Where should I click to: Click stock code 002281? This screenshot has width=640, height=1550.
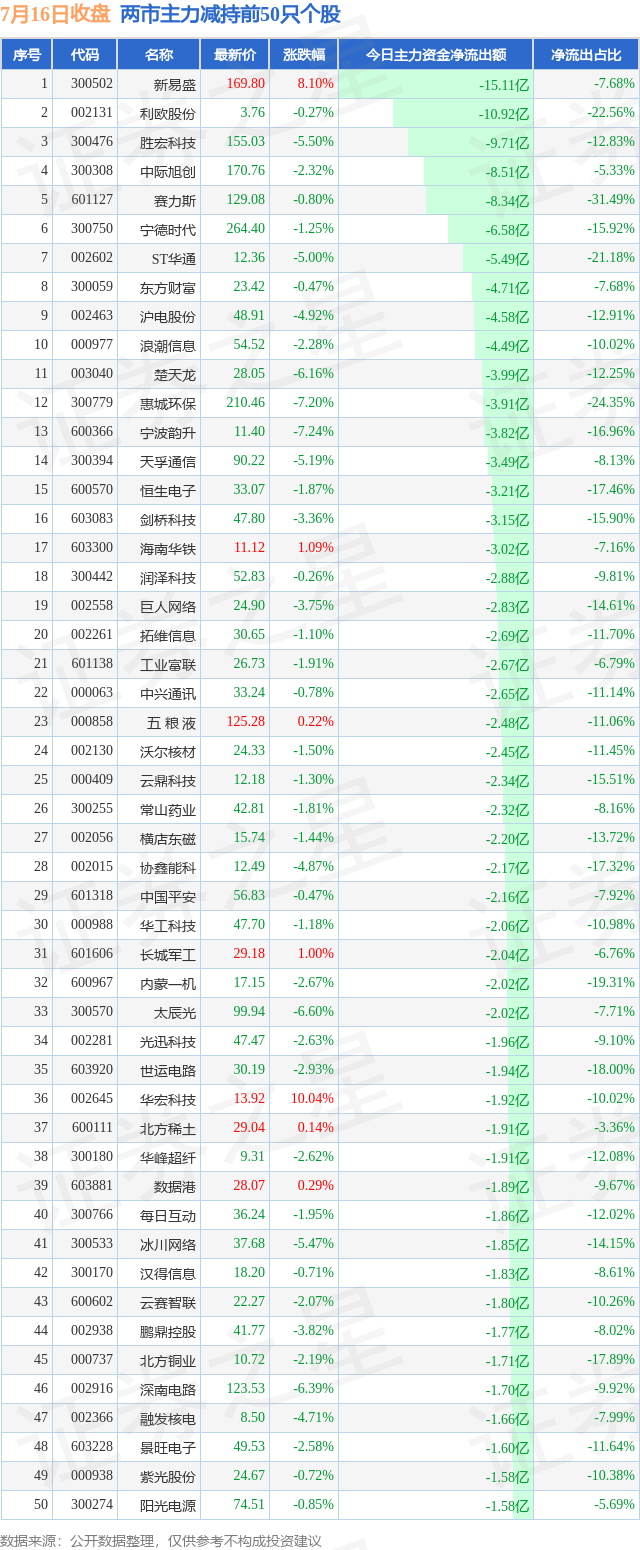(91, 1042)
